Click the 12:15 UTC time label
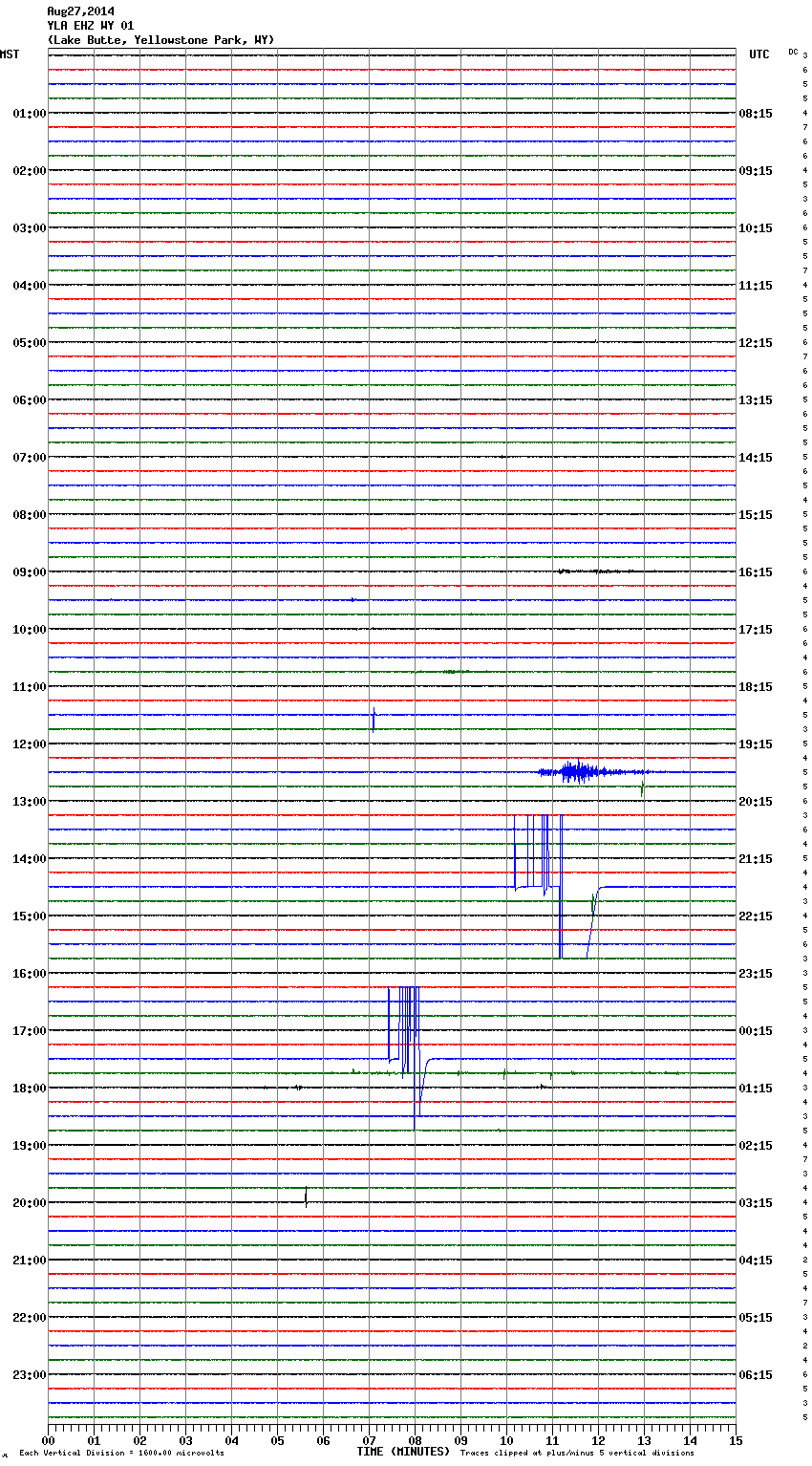Screen dimensions: 812x1466 tap(756, 343)
